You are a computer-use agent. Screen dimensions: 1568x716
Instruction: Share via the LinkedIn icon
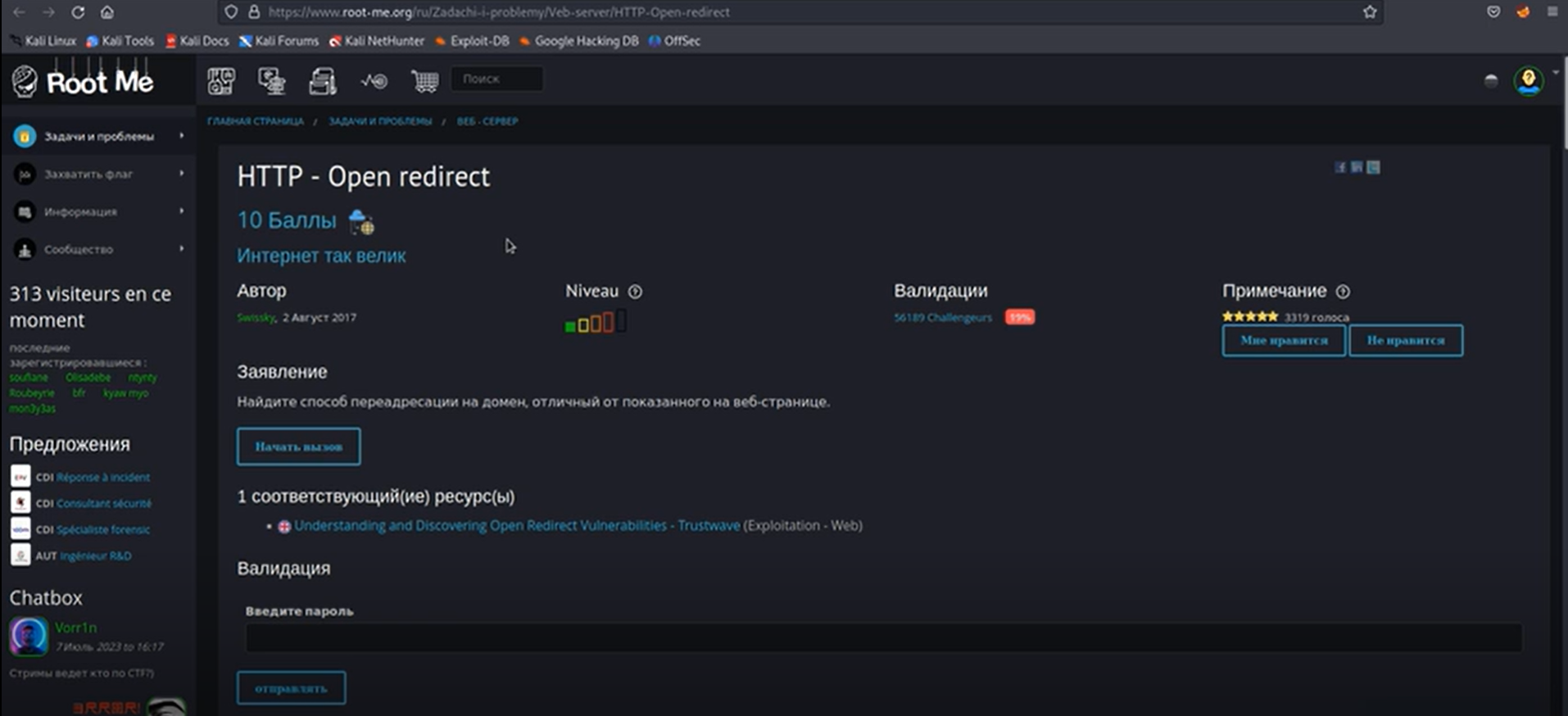coord(1357,167)
